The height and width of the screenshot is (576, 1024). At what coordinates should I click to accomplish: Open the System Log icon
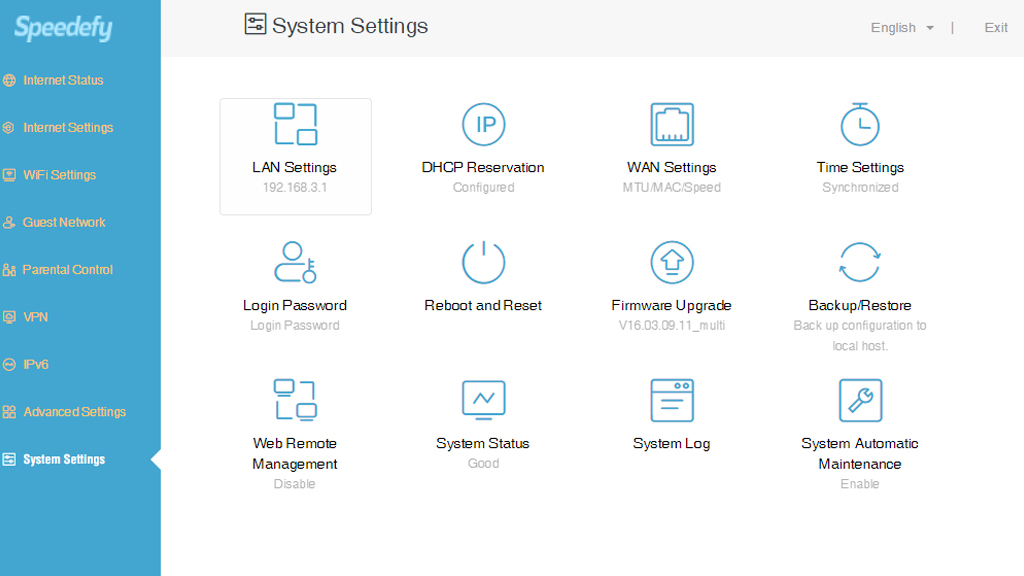672,400
